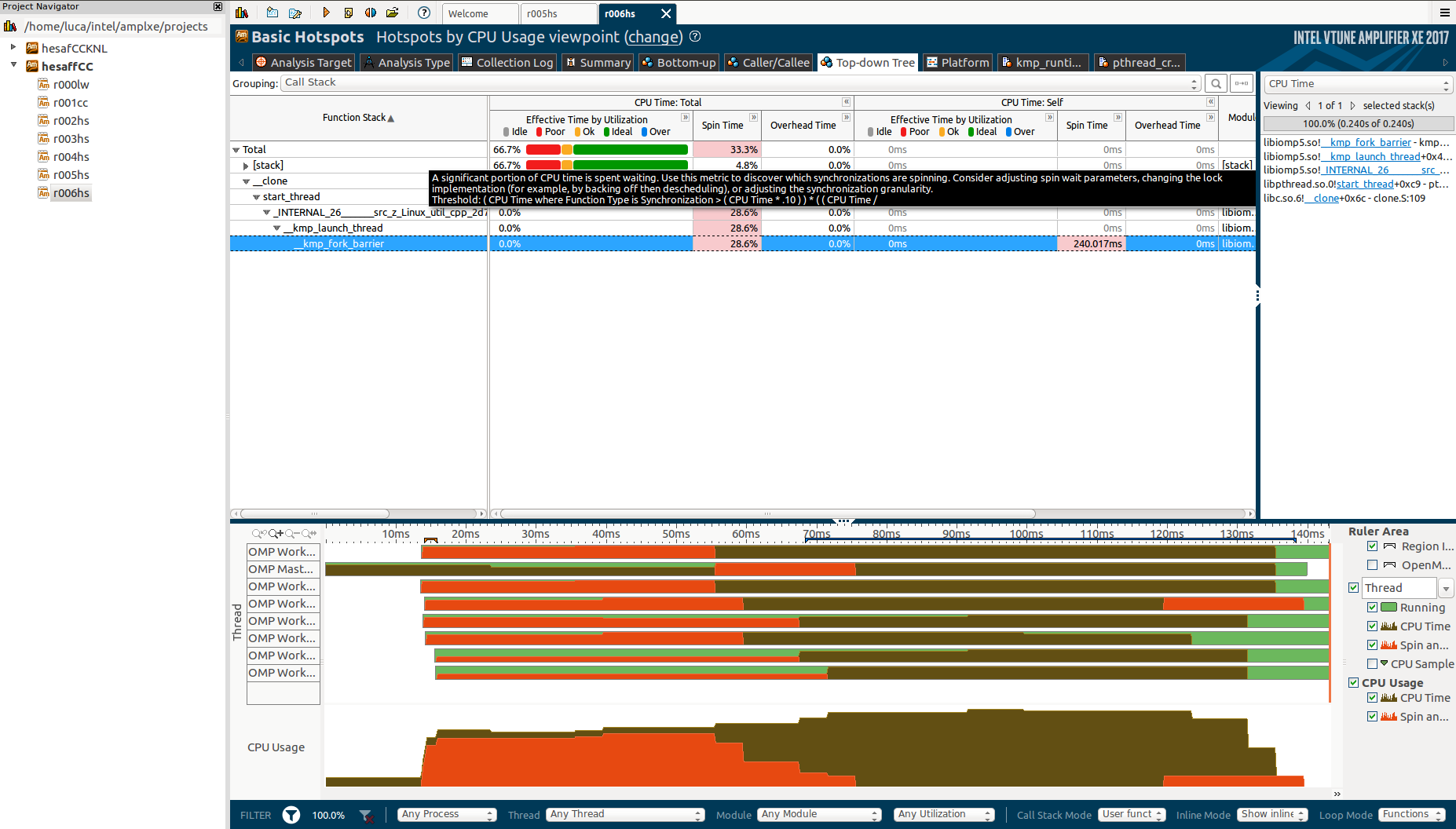Toggle the Running thread checkbox
The height and width of the screenshot is (829, 1456).
[x=1372, y=607]
